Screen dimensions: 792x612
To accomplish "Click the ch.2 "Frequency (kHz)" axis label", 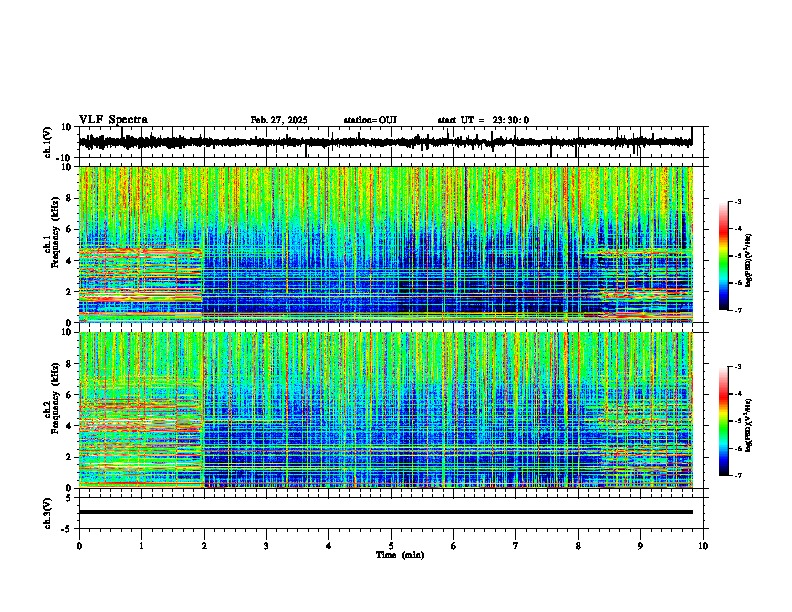I will 55,398.
